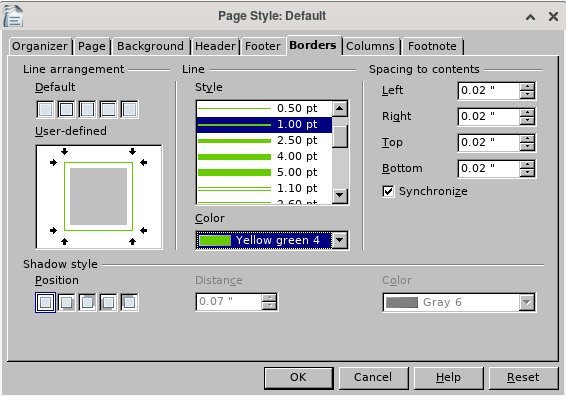Pick the top and bottom borders preset

(108, 109)
